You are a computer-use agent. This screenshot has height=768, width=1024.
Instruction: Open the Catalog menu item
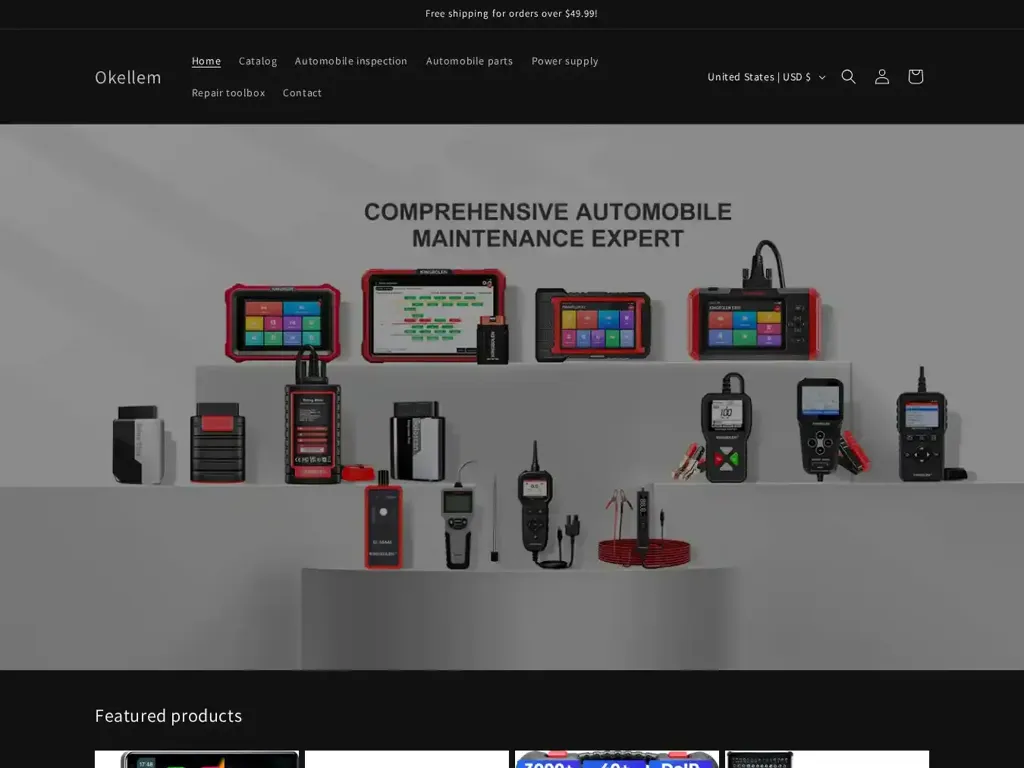click(257, 60)
